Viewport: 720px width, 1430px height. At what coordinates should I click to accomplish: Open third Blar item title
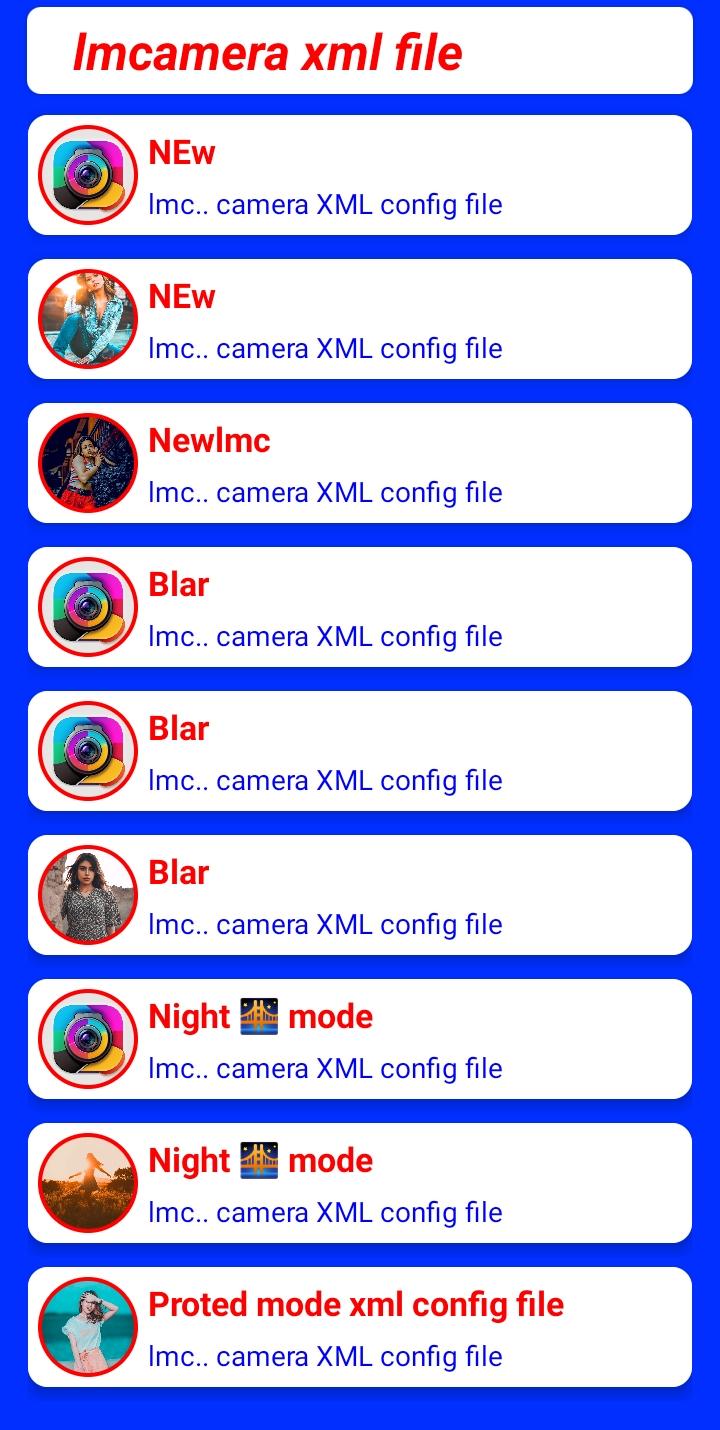[x=179, y=873]
